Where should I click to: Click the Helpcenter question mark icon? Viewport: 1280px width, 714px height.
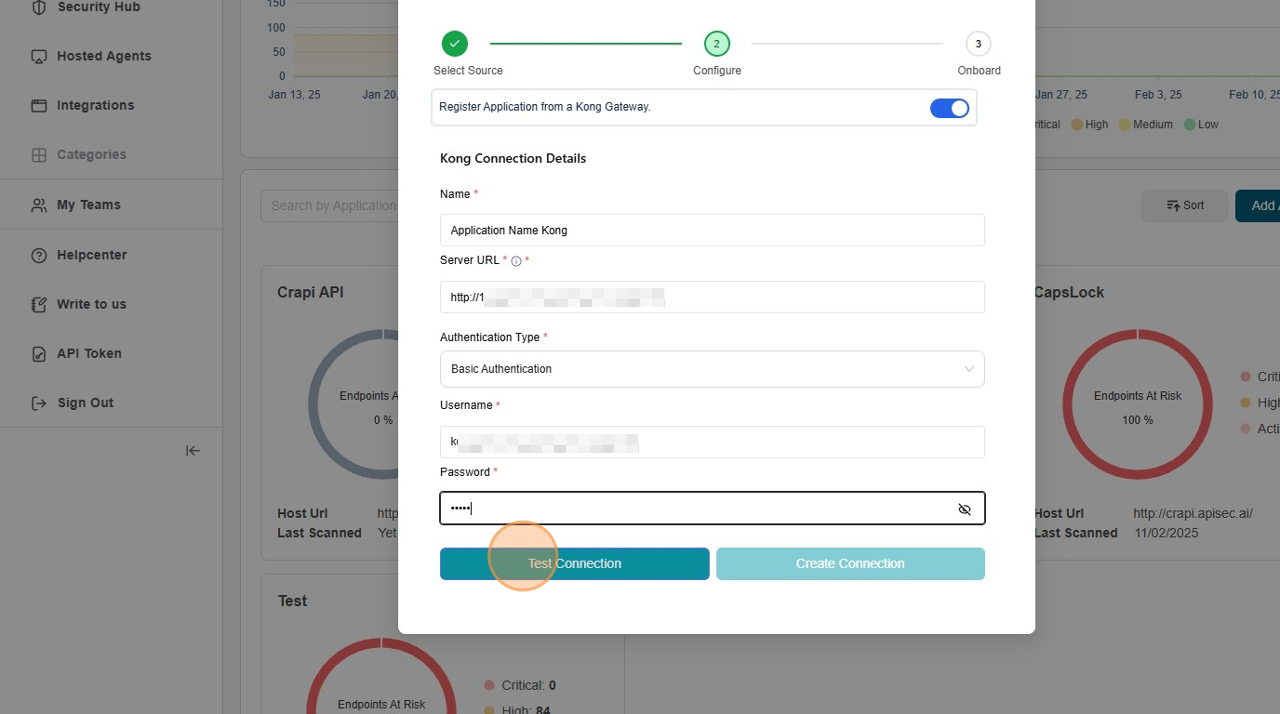tap(39, 255)
